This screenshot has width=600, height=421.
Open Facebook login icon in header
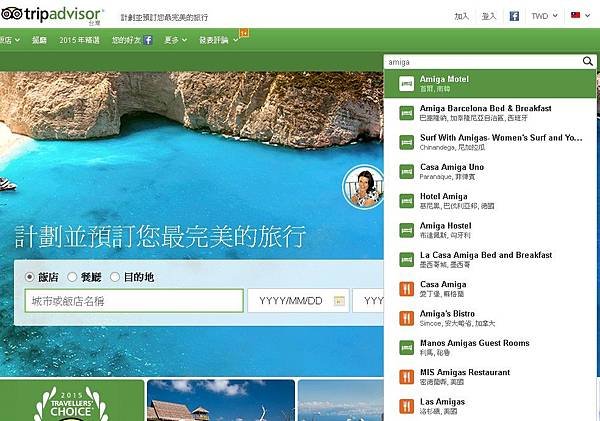[514, 16]
